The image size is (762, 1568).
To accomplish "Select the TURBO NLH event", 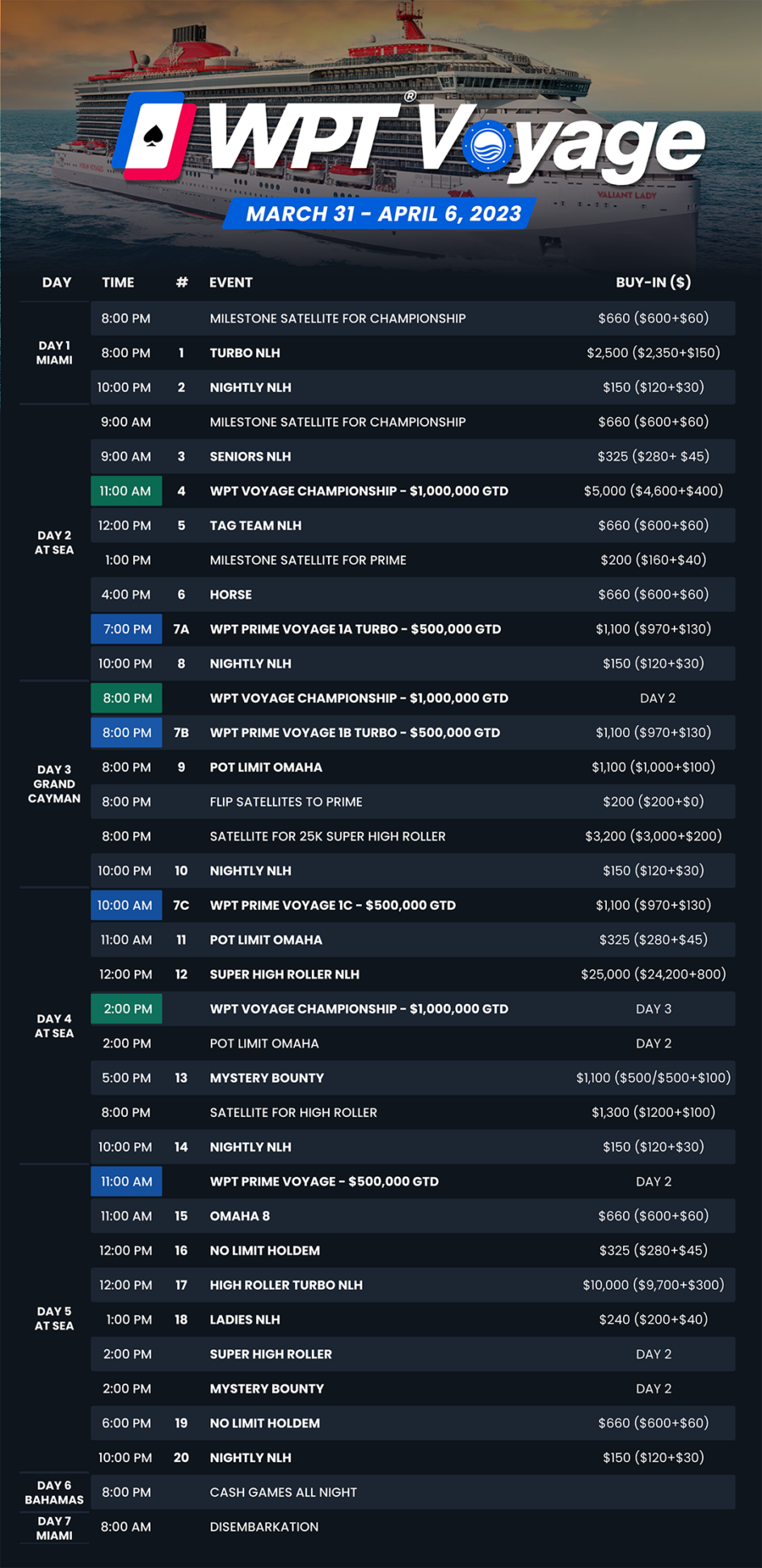I will coord(245,353).
